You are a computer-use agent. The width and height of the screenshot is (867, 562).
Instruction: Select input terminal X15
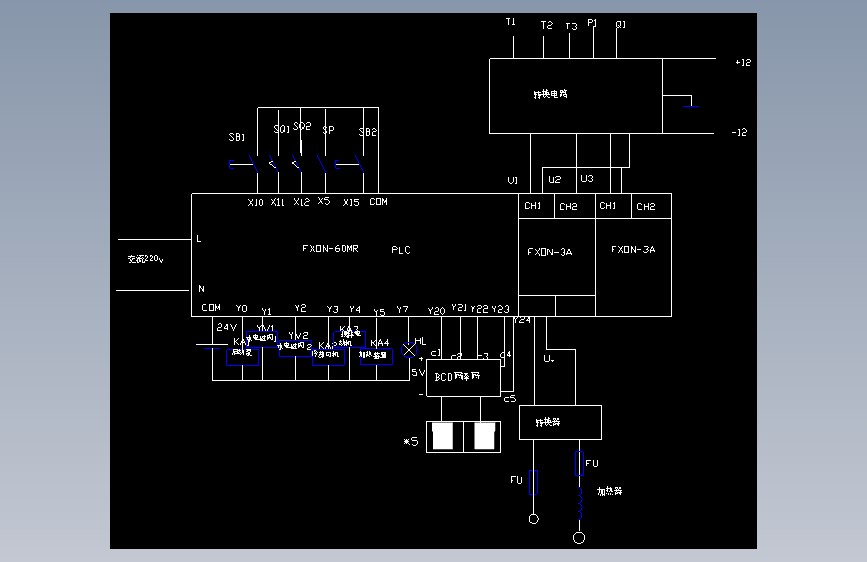point(351,202)
